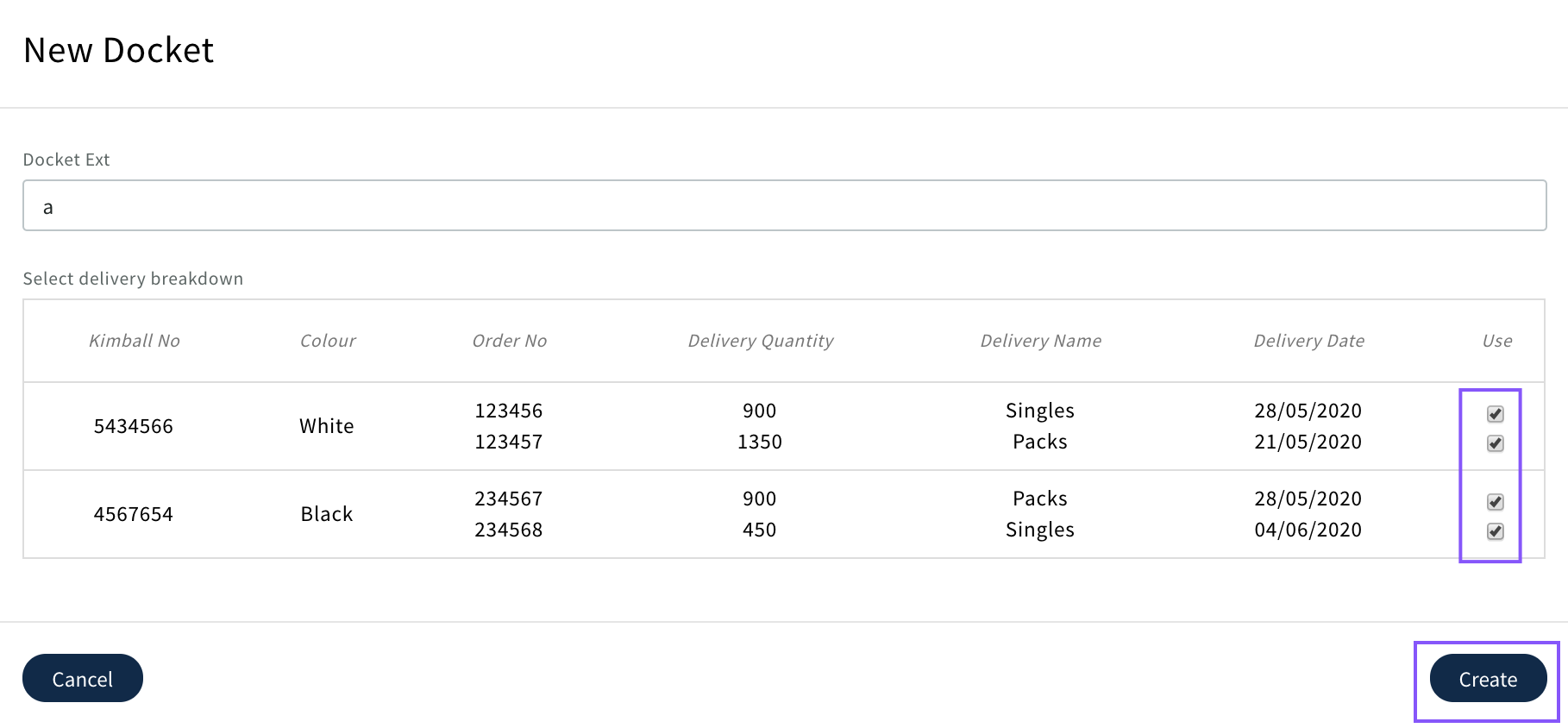Uncheck Use for order 234568

point(1496,531)
